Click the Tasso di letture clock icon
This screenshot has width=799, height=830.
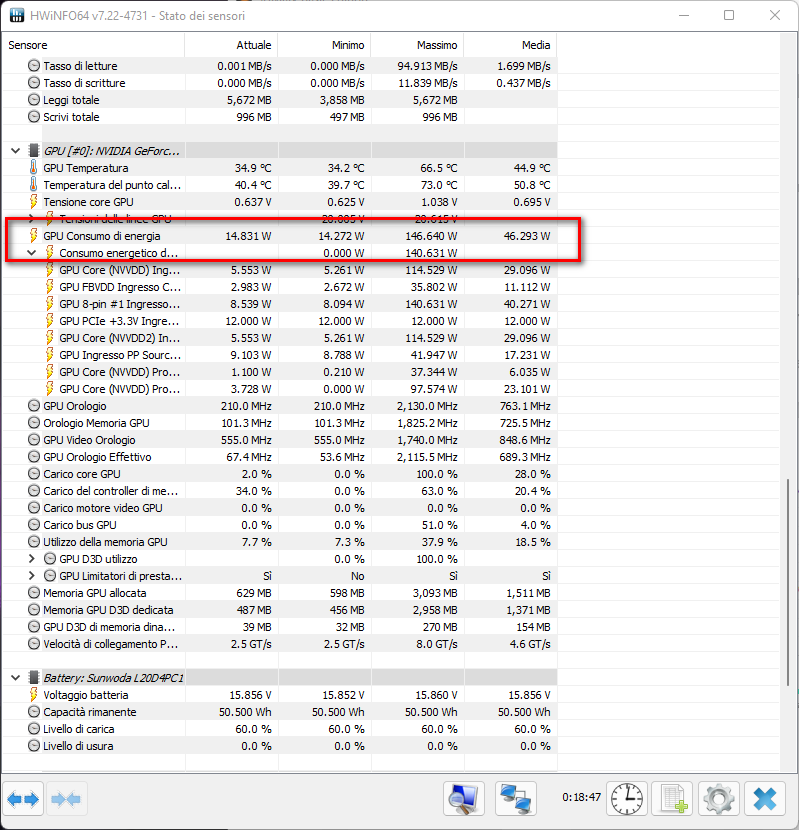tap(34, 66)
